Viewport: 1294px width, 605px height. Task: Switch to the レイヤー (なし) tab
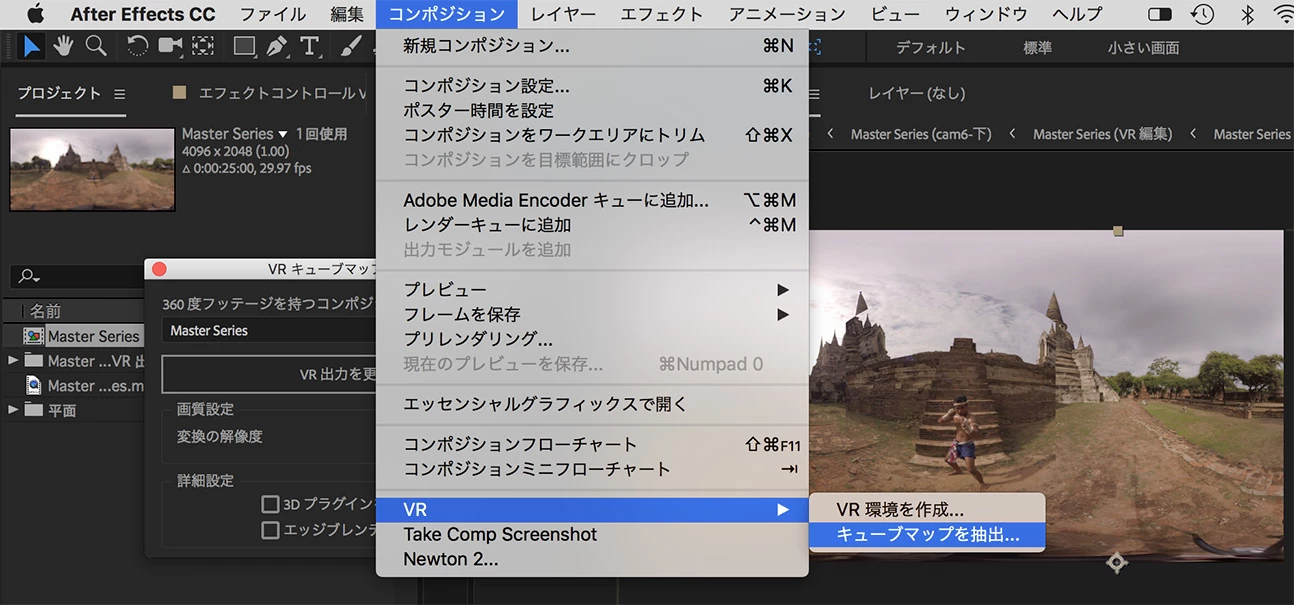[917, 93]
